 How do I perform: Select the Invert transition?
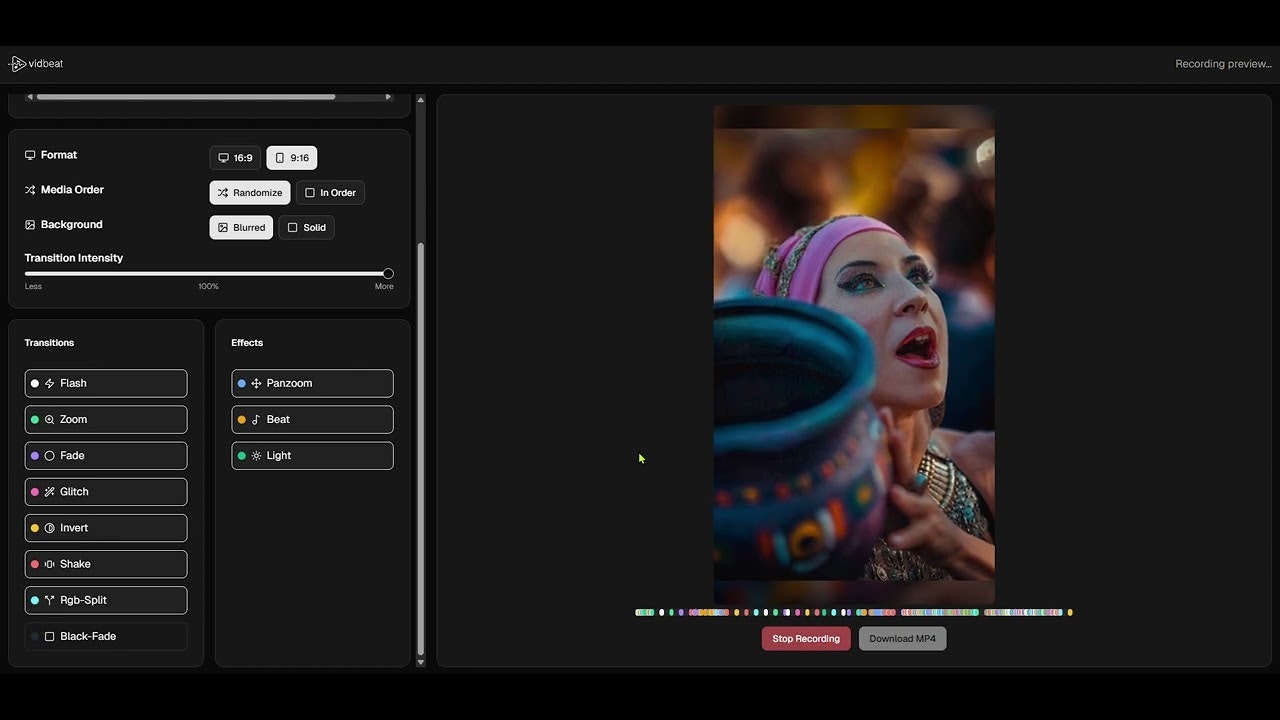click(x=105, y=527)
